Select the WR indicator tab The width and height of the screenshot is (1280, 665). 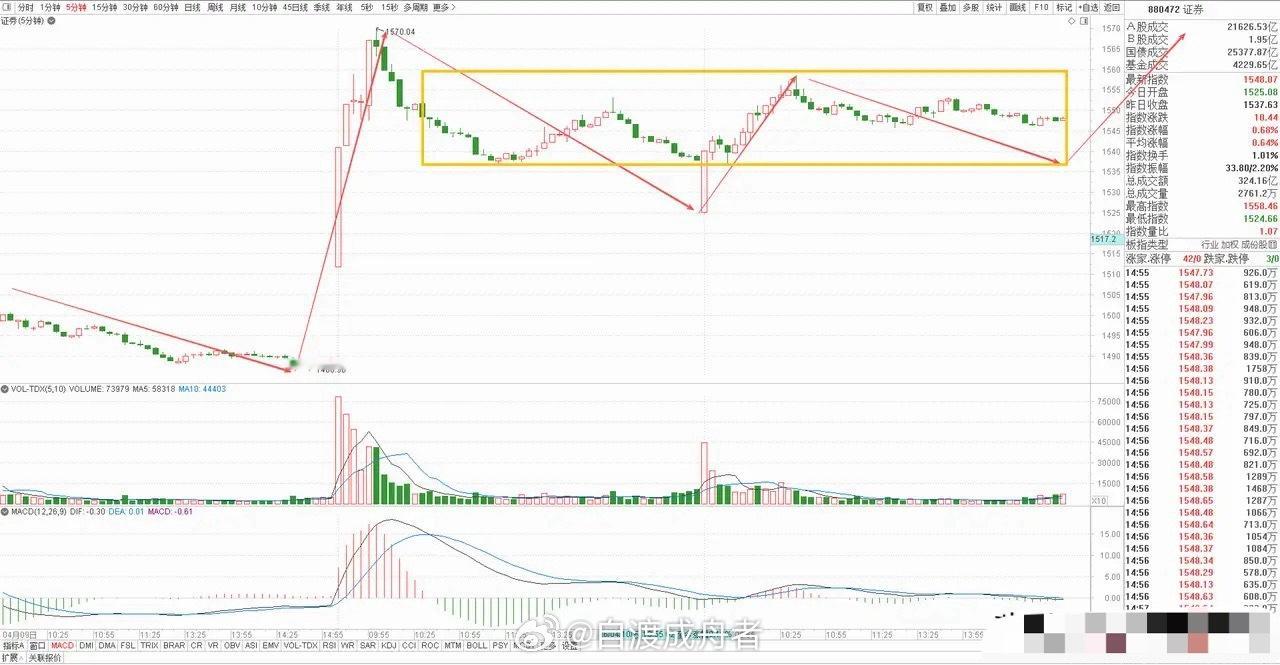pyautogui.click(x=348, y=646)
